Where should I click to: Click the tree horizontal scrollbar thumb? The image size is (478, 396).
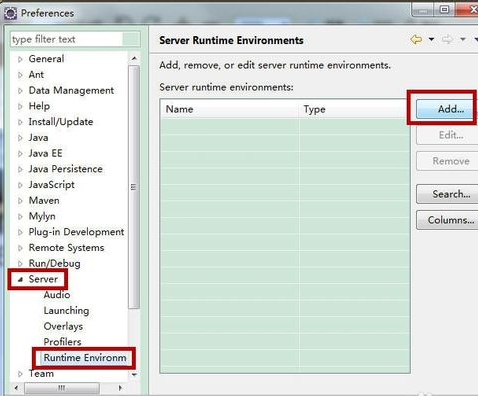(x=62, y=388)
